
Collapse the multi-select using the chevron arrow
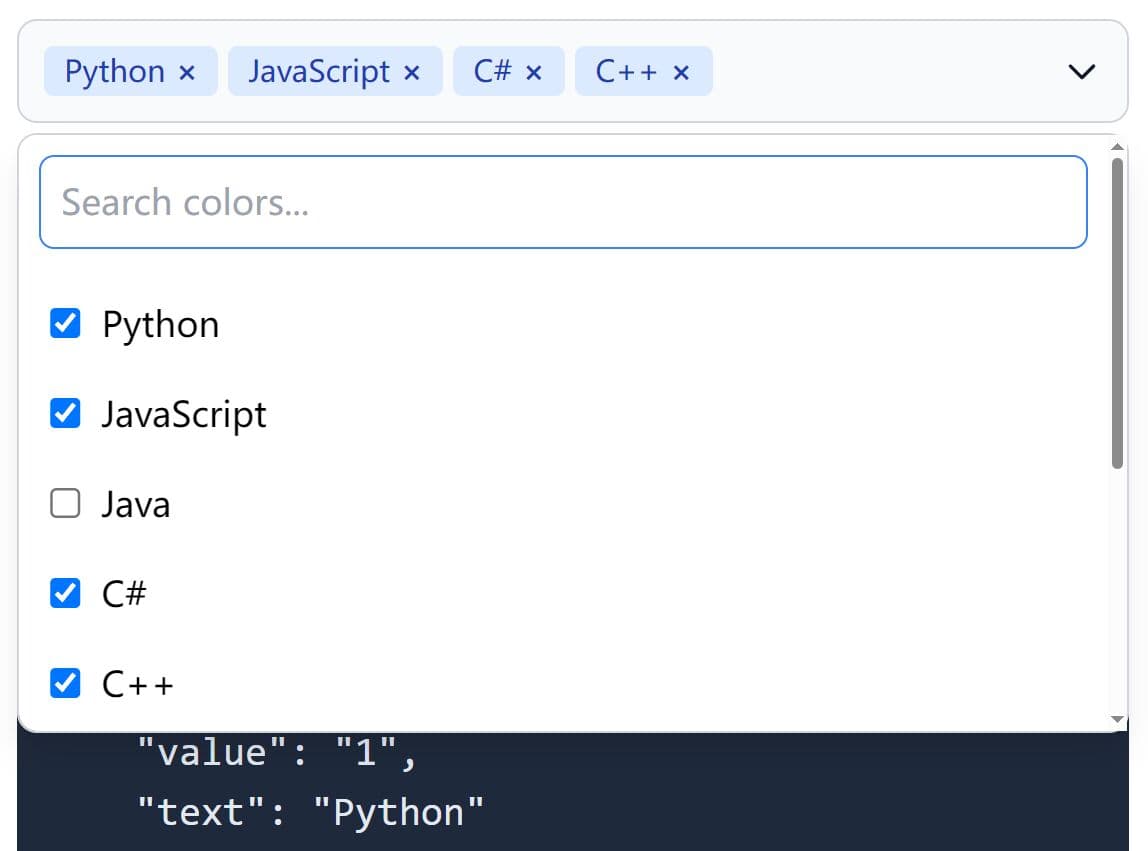(1082, 72)
